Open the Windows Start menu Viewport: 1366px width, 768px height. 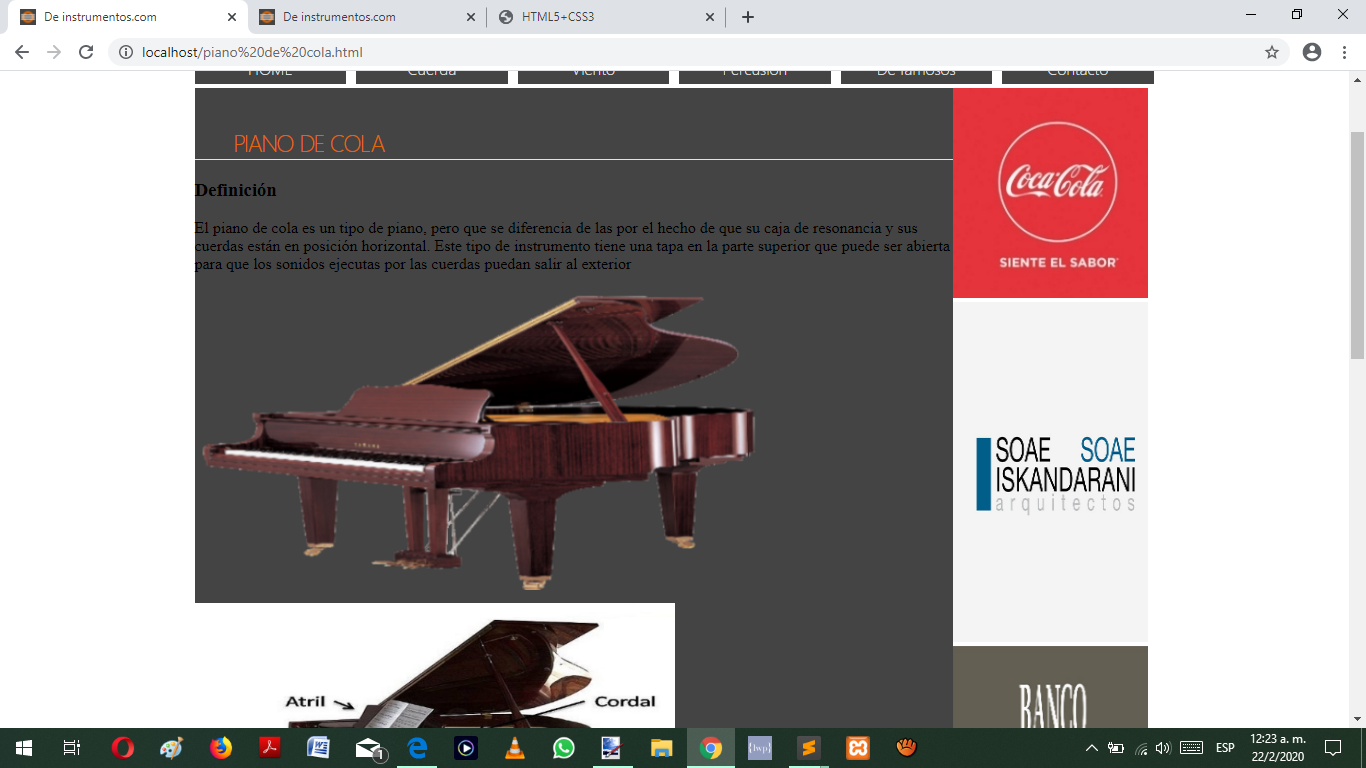pyautogui.click(x=23, y=748)
